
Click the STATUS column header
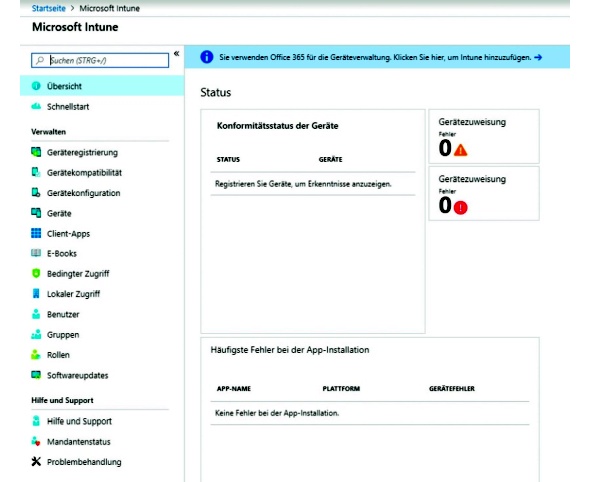click(x=228, y=159)
